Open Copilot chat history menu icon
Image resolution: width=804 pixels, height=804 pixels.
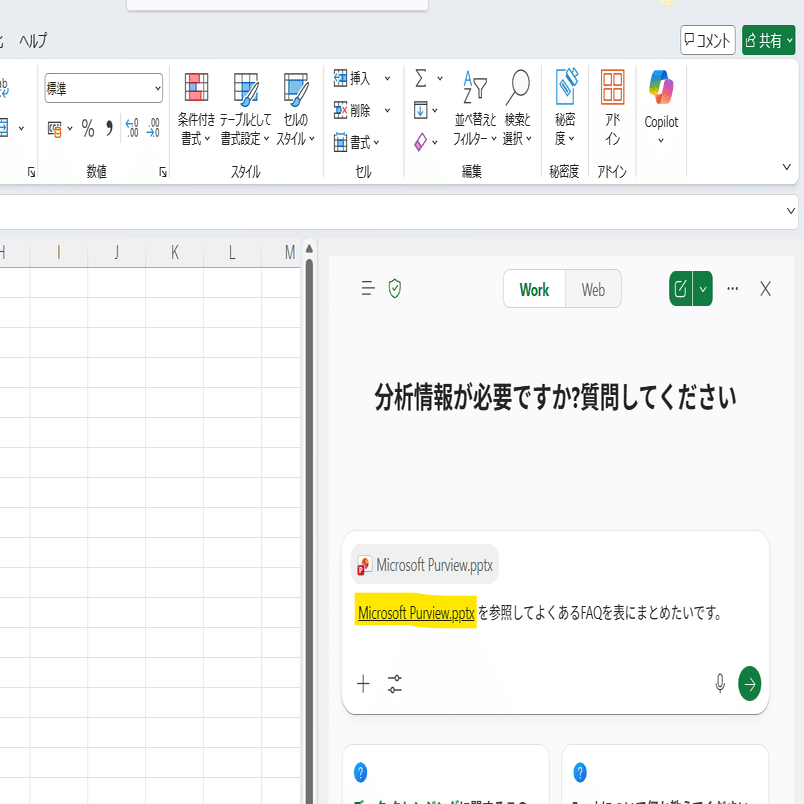368,289
